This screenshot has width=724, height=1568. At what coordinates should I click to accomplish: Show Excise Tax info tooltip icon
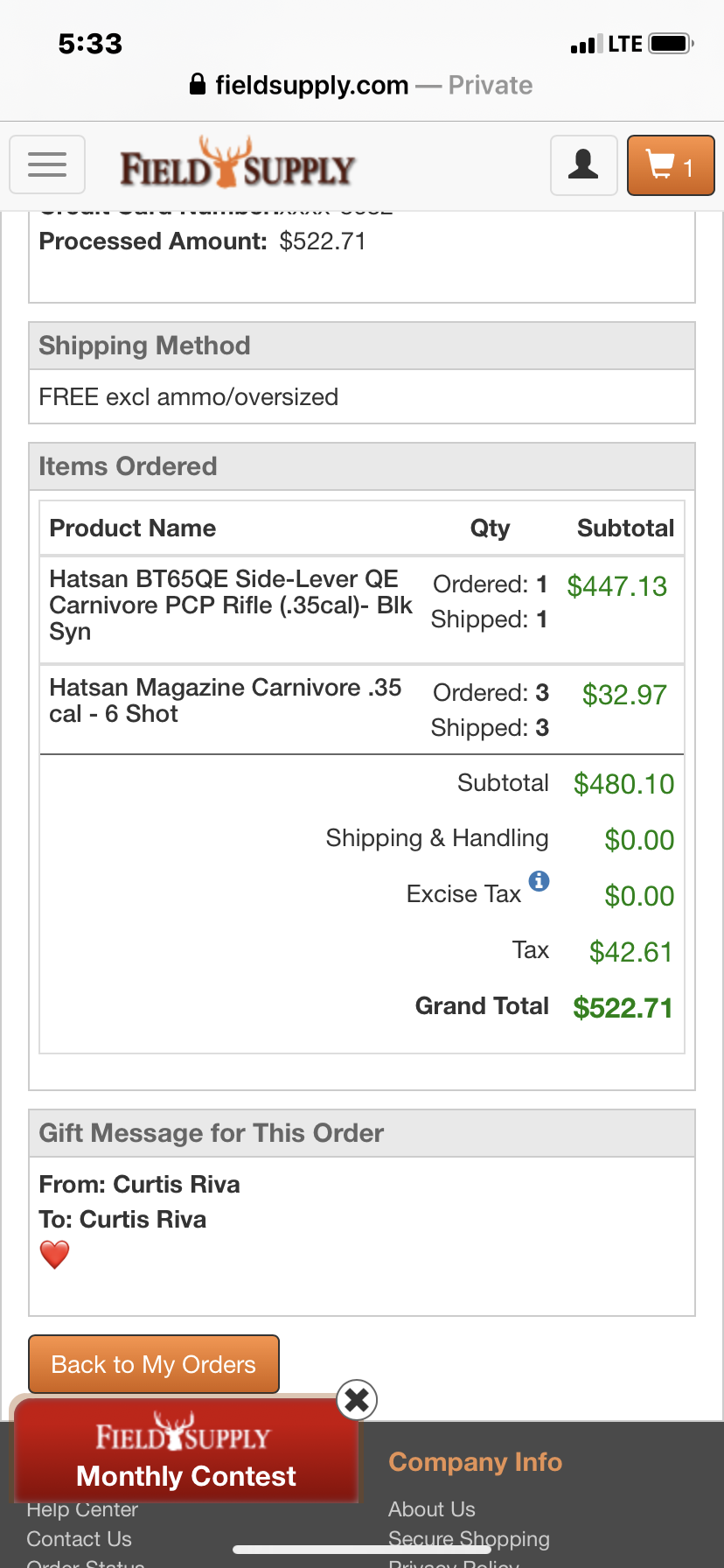(540, 881)
